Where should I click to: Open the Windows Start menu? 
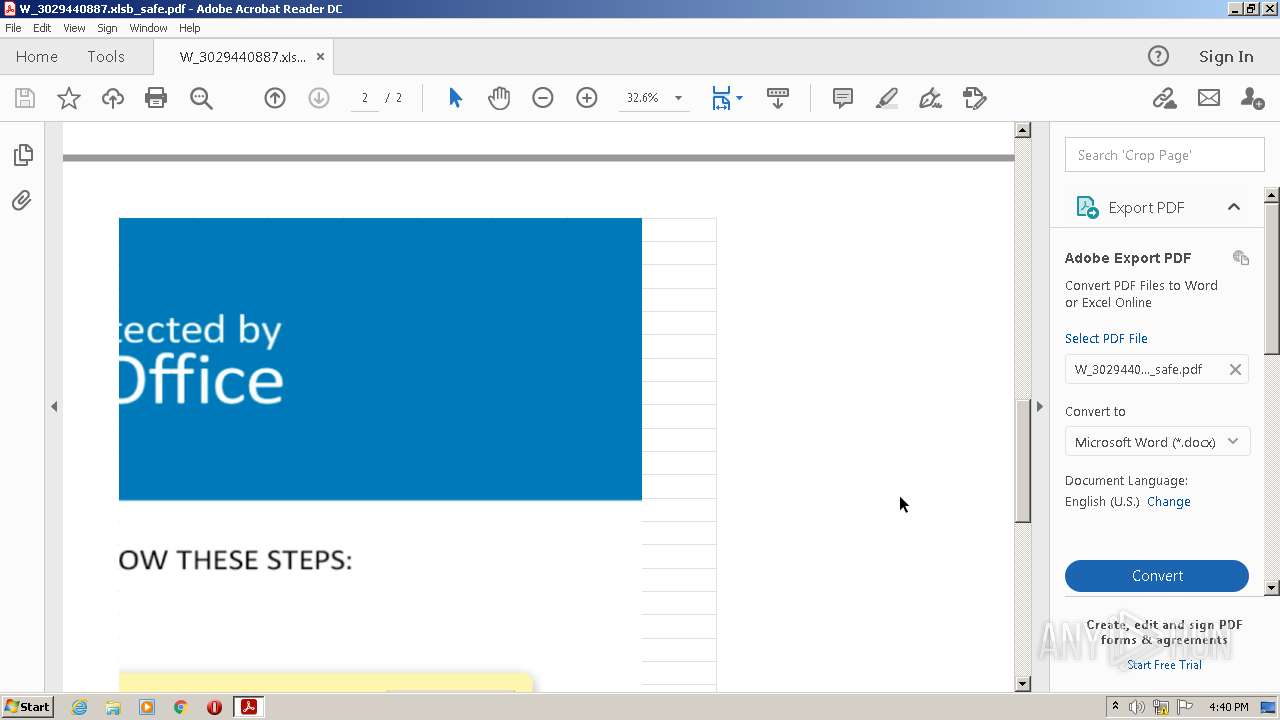click(27, 707)
